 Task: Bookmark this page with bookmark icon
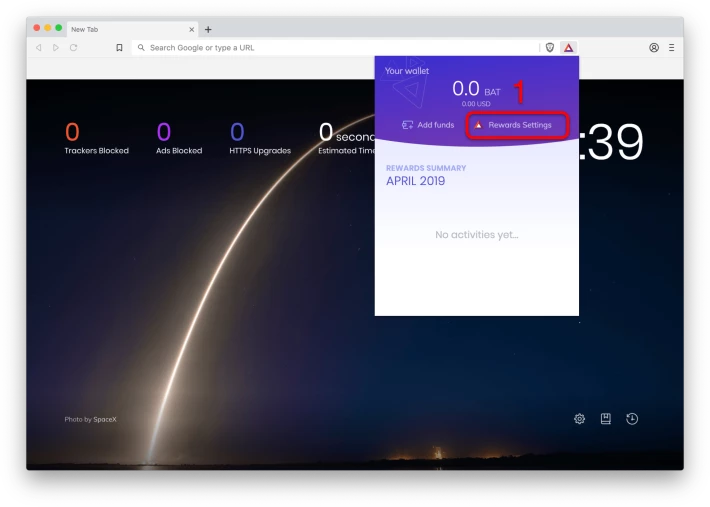click(x=119, y=48)
